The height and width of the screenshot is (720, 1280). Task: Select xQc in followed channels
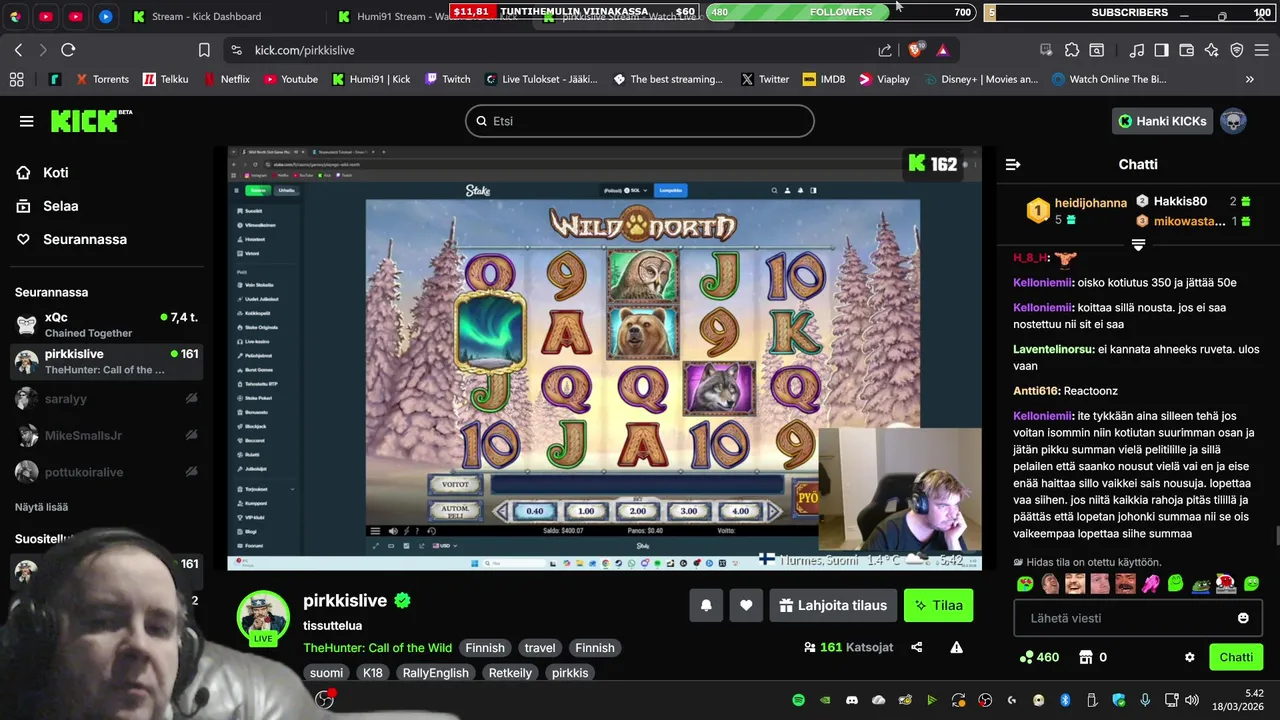coord(106,324)
